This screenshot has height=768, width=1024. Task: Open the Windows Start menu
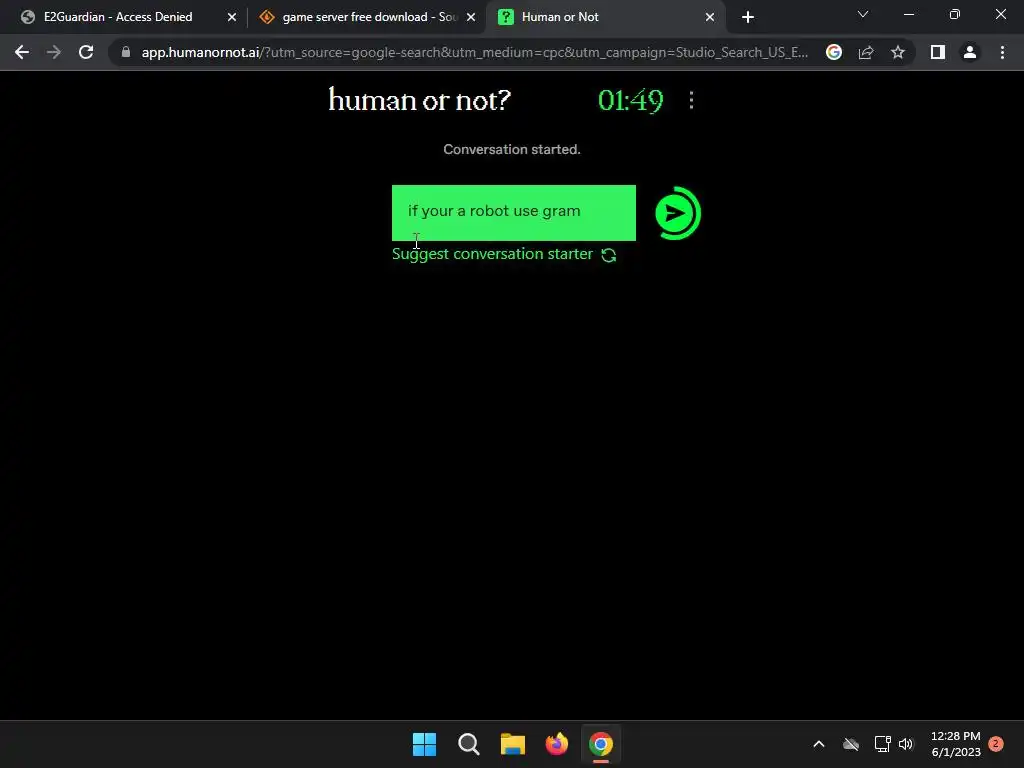pos(424,744)
